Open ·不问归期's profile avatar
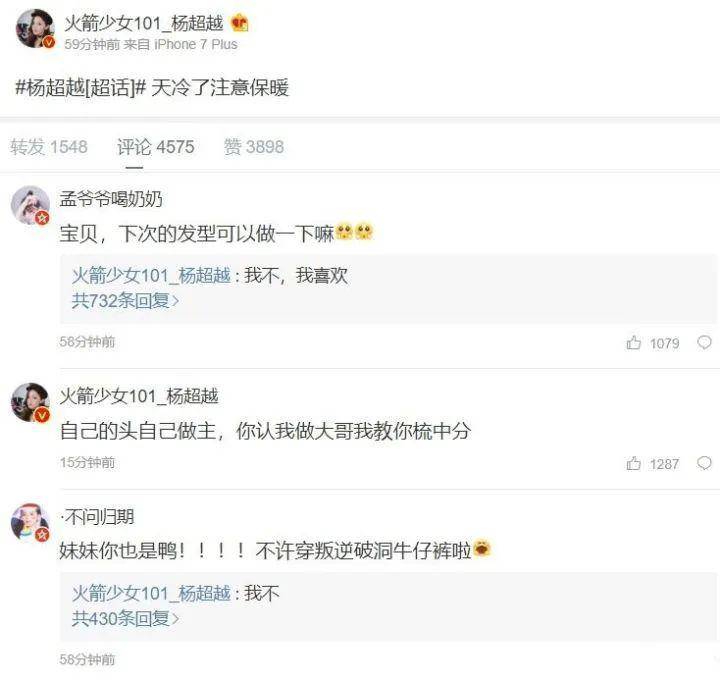720x681 pixels. 30,523
